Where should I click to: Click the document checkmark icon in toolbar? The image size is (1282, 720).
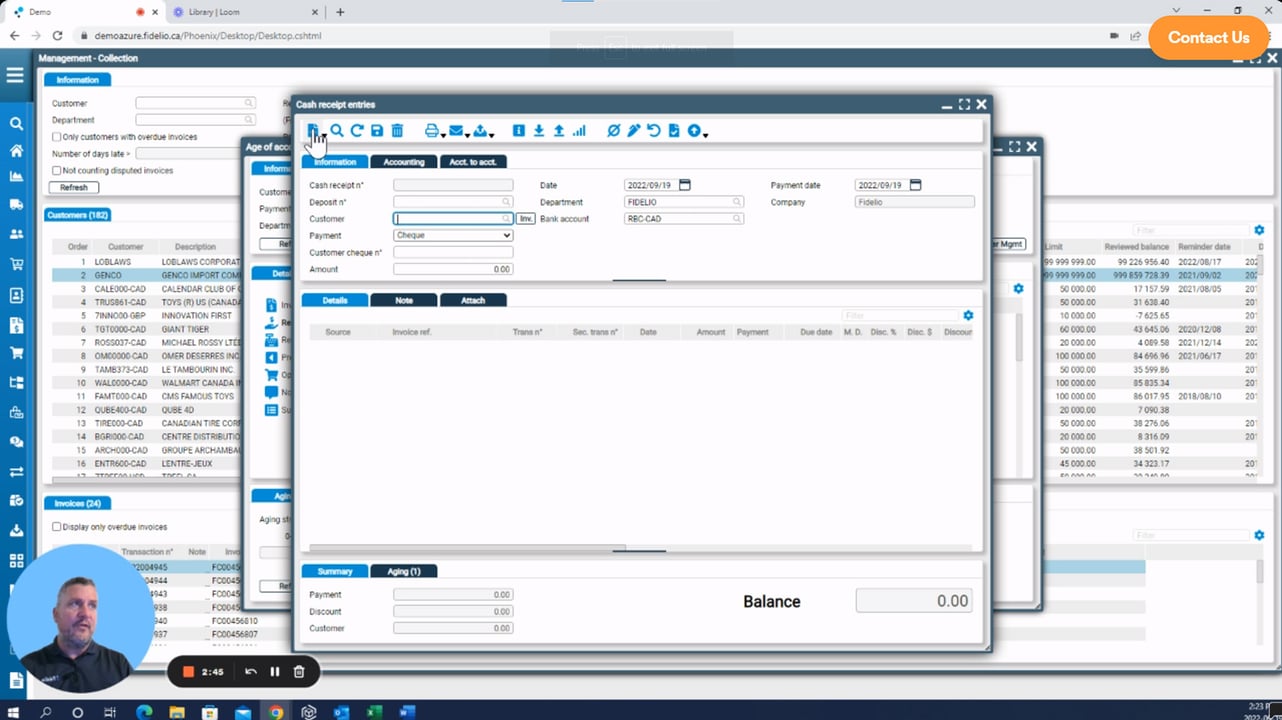[x=674, y=131]
